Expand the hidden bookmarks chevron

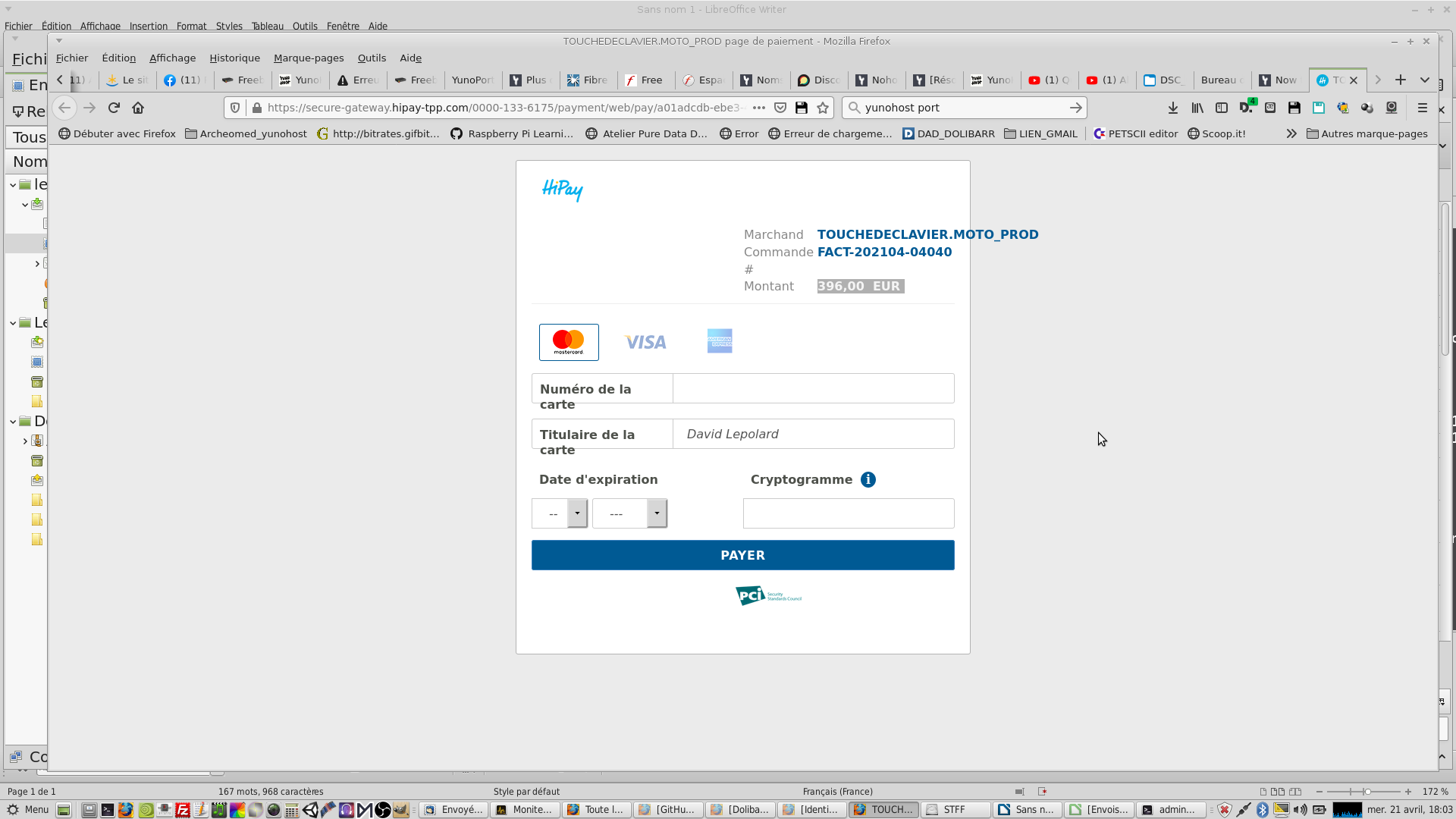tap(1291, 133)
